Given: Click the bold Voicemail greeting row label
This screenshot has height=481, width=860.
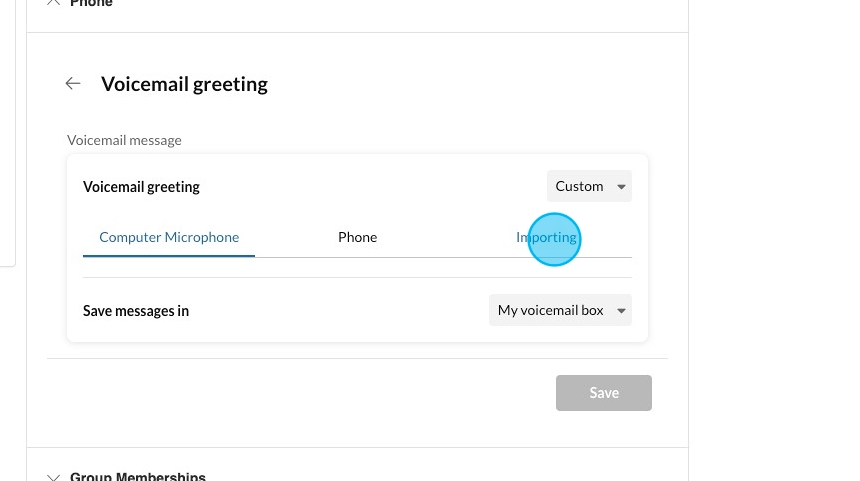Looking at the screenshot, I should 141,187.
